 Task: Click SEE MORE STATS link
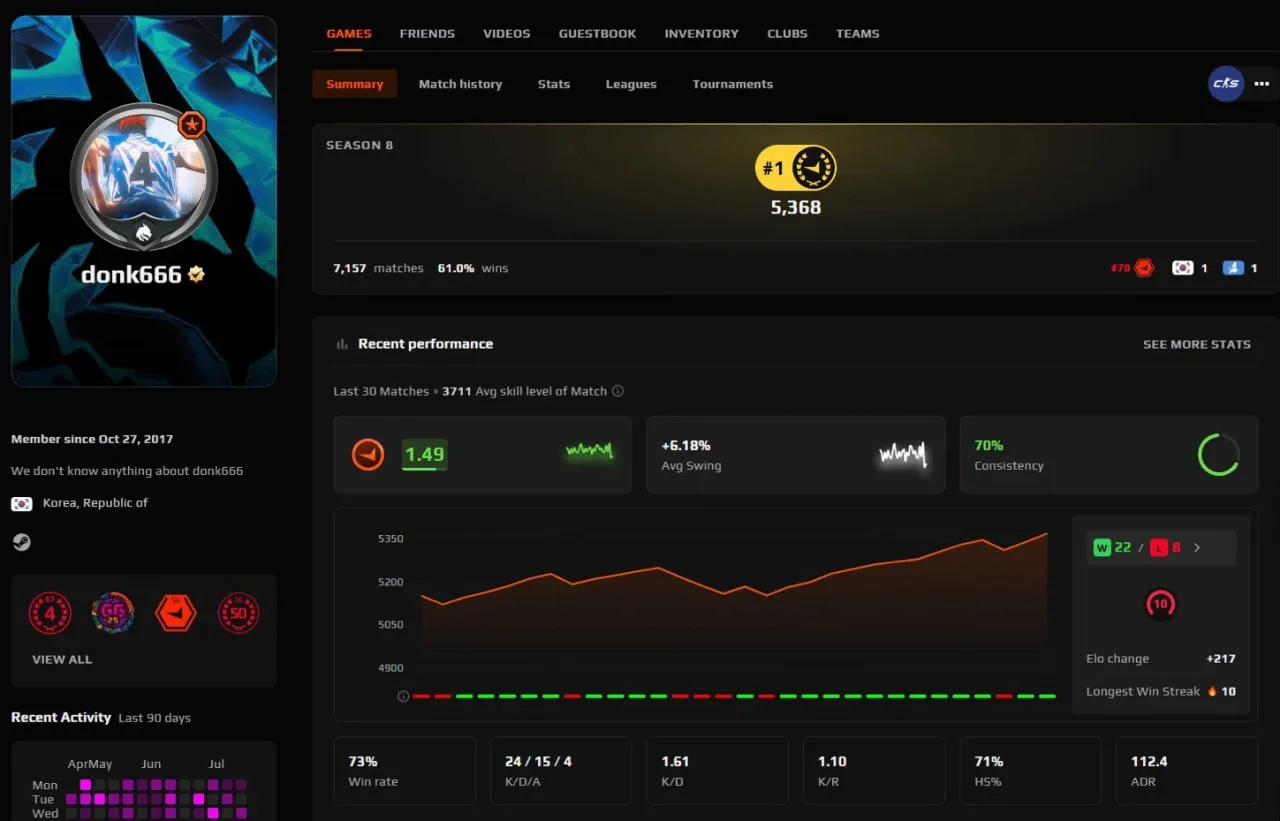point(1197,344)
